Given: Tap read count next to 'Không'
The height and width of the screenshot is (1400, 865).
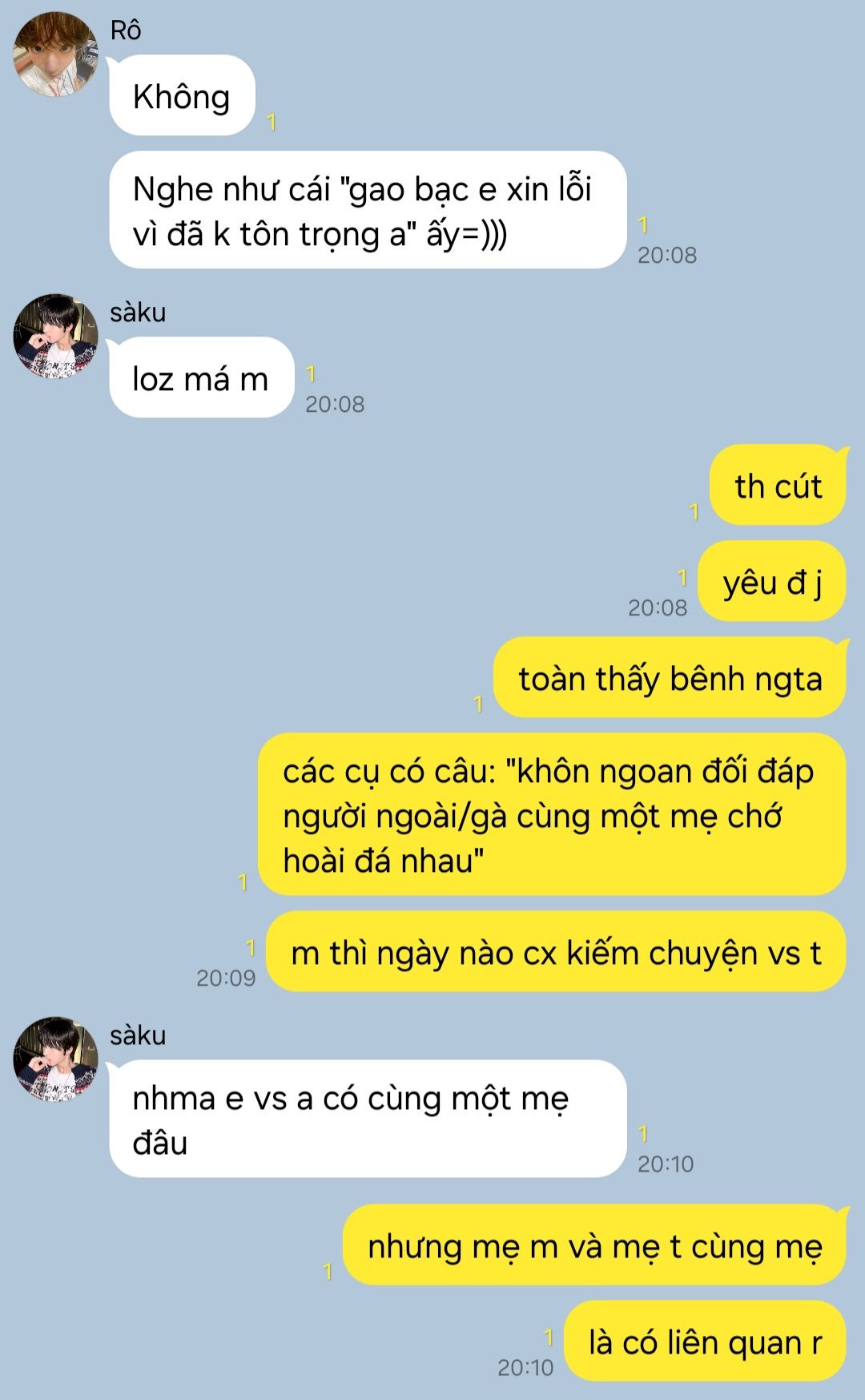Looking at the screenshot, I should [x=272, y=122].
